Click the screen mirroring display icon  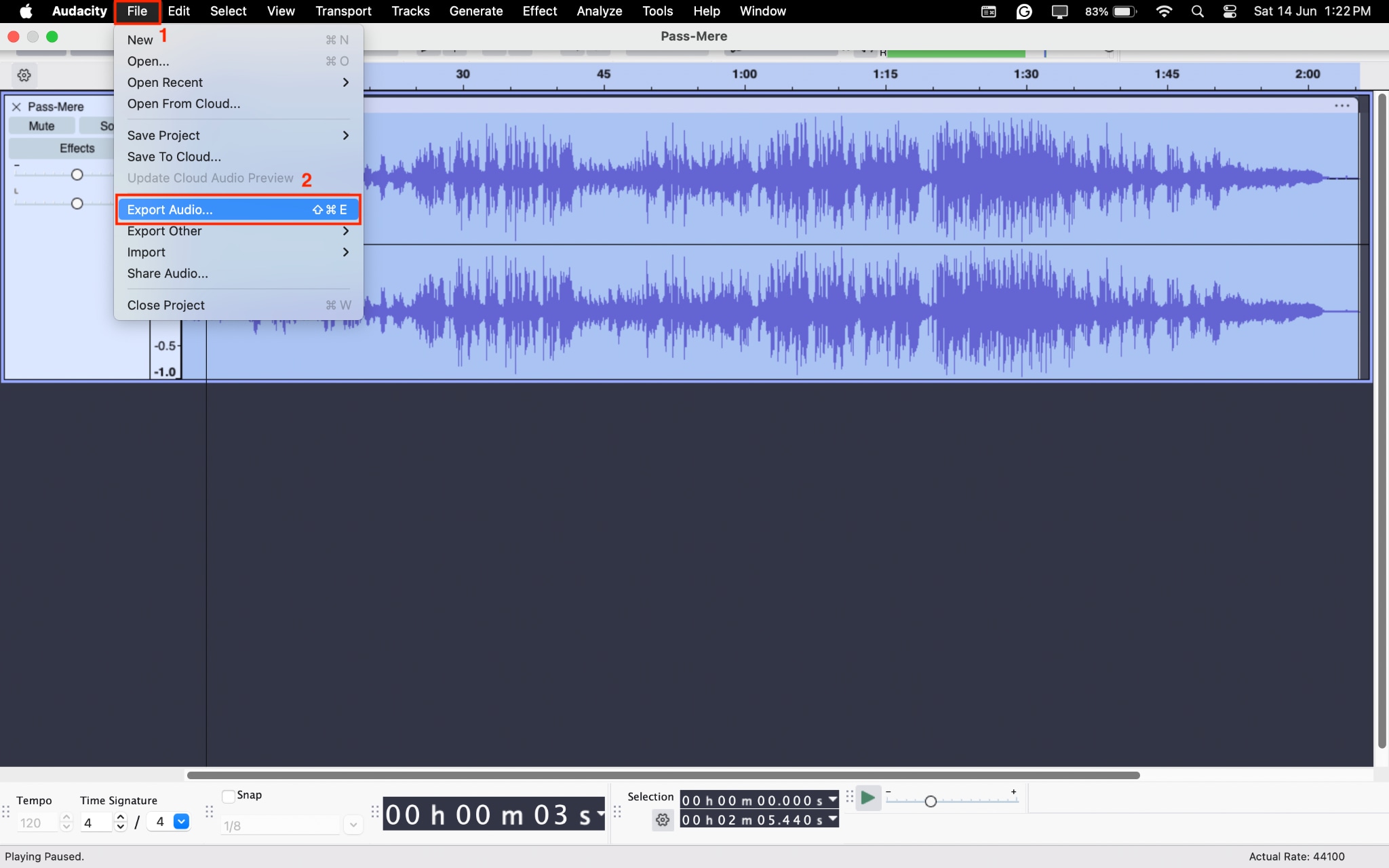click(x=1059, y=11)
